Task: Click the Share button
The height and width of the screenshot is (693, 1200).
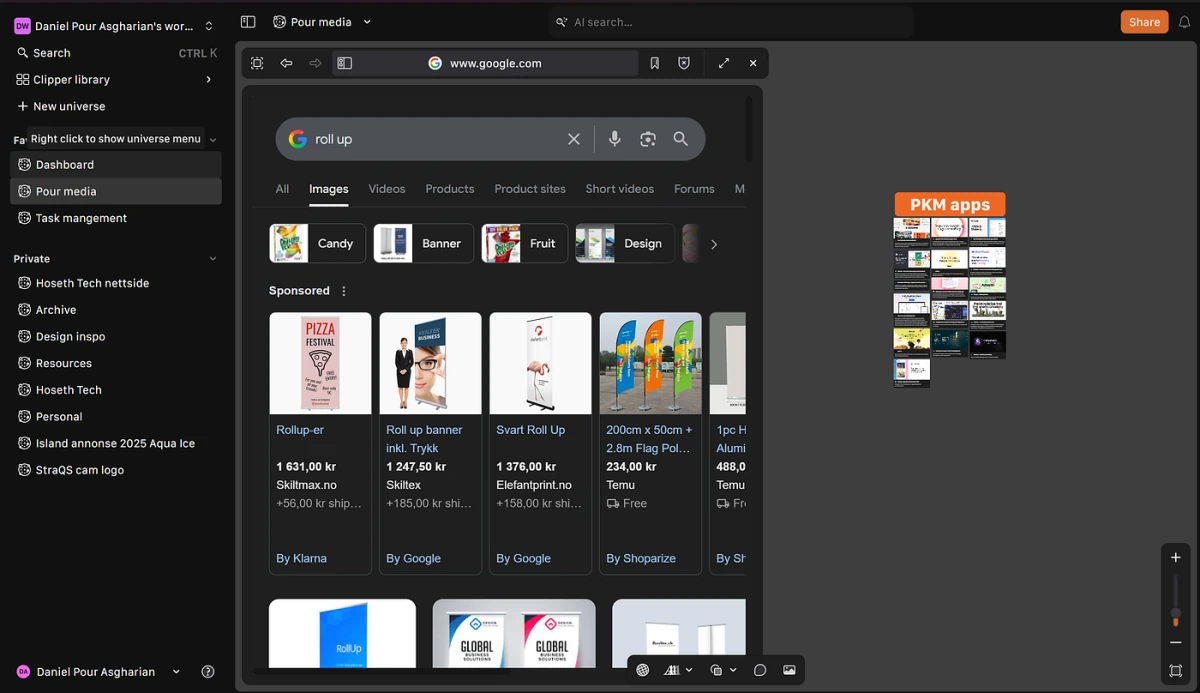Action: [1144, 22]
